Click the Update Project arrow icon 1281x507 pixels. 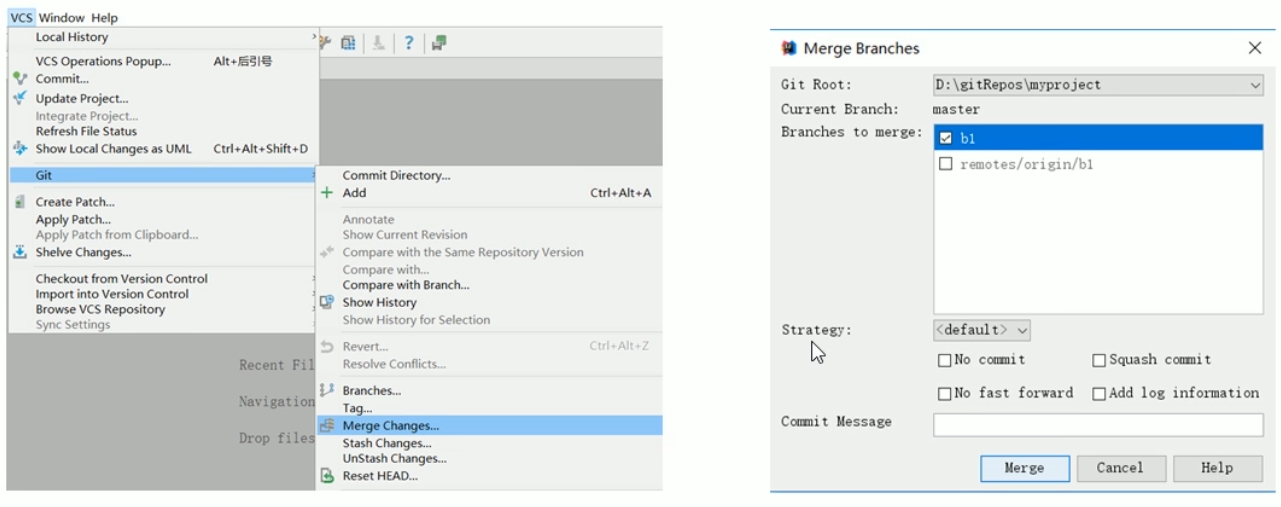click(20, 98)
